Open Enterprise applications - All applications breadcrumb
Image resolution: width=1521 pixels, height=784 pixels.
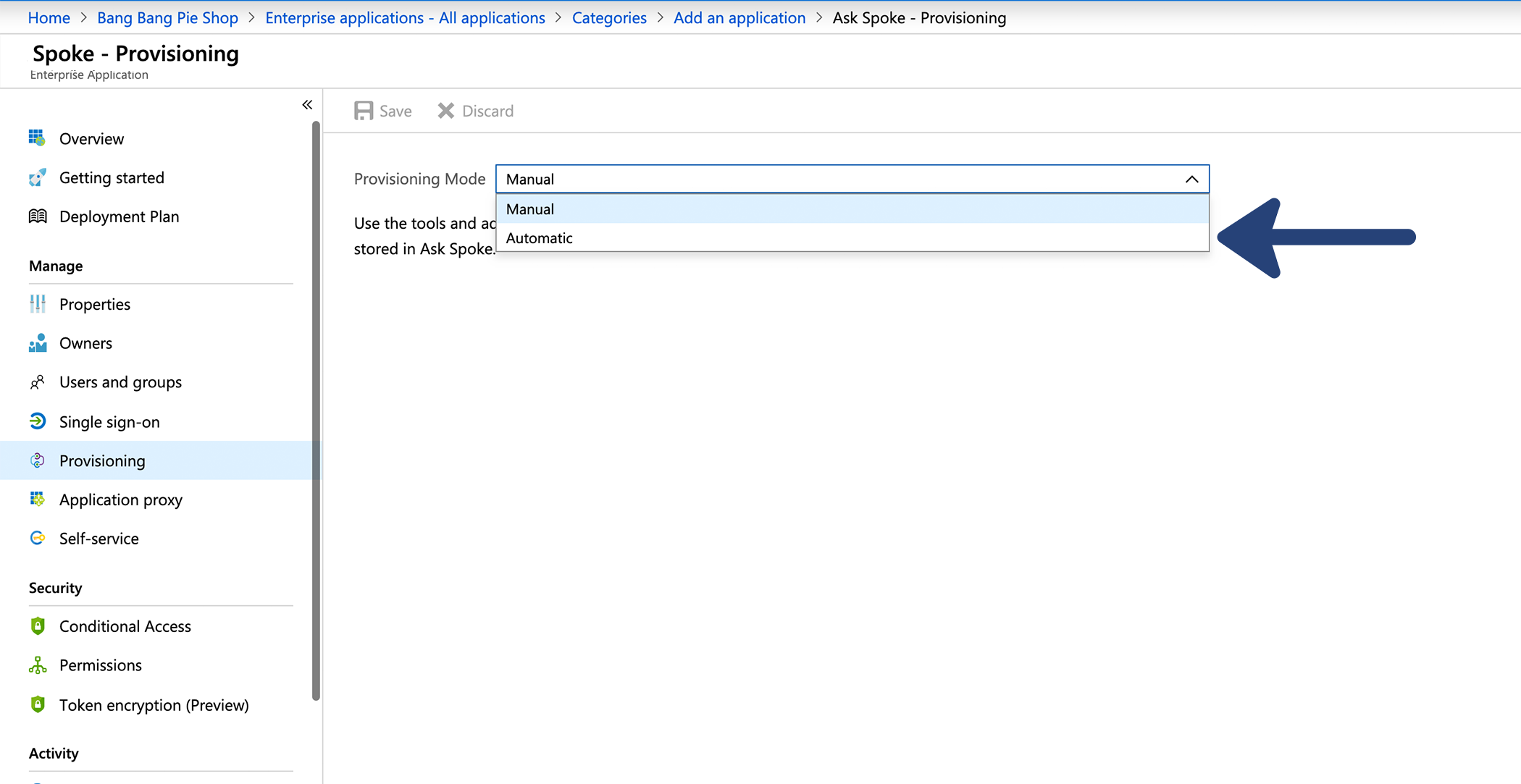405,17
